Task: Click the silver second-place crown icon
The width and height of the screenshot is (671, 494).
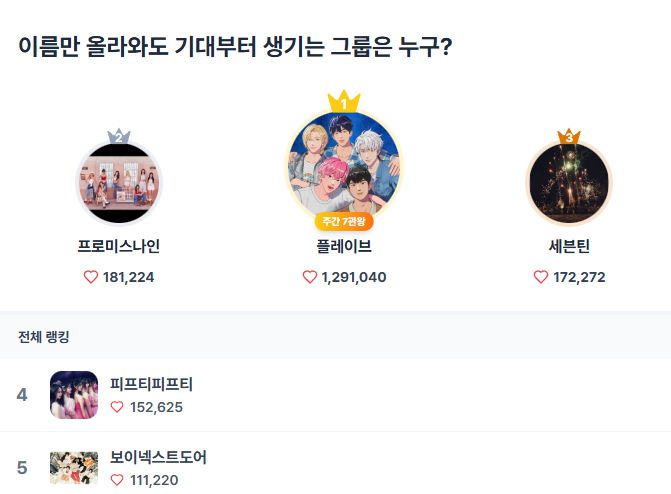Action: click(x=119, y=136)
